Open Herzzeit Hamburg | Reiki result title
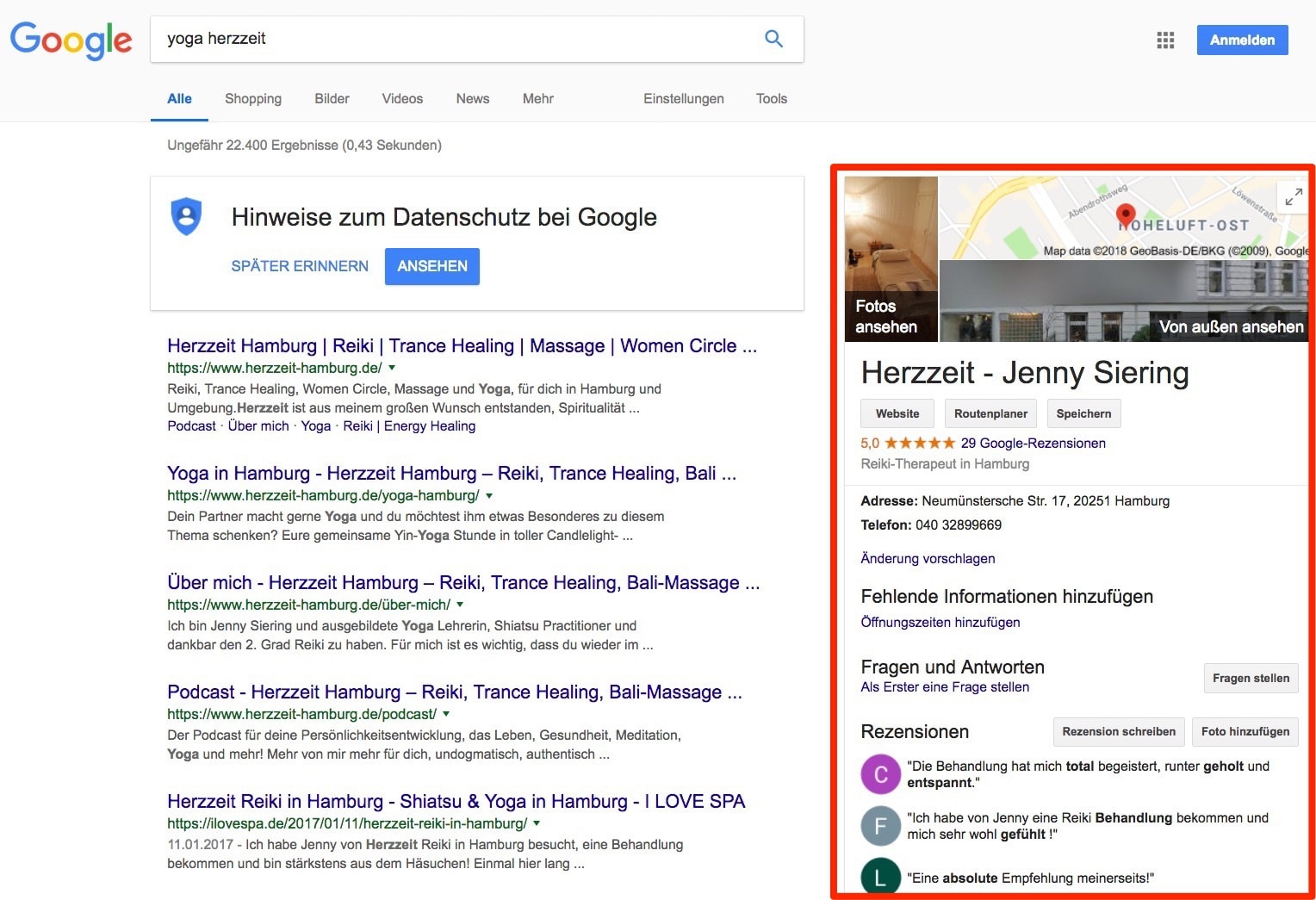The width and height of the screenshot is (1316, 900). tap(462, 345)
